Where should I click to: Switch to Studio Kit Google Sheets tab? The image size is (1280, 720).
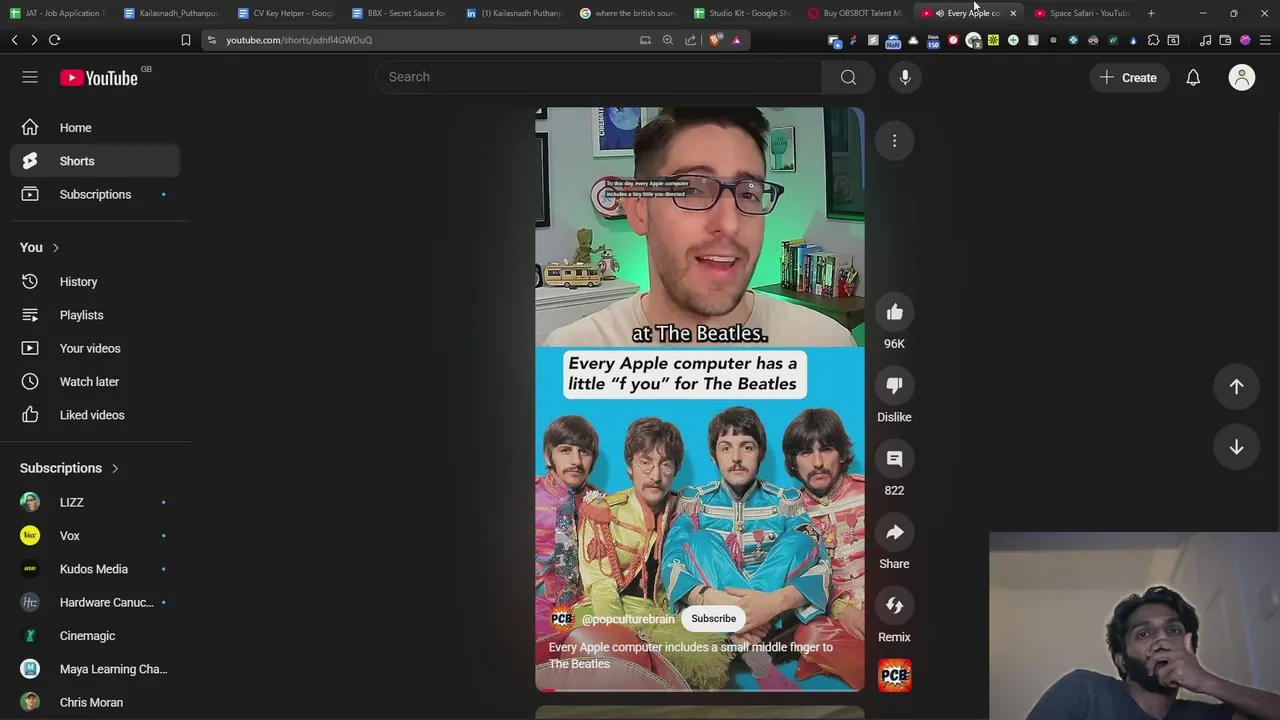(742, 13)
